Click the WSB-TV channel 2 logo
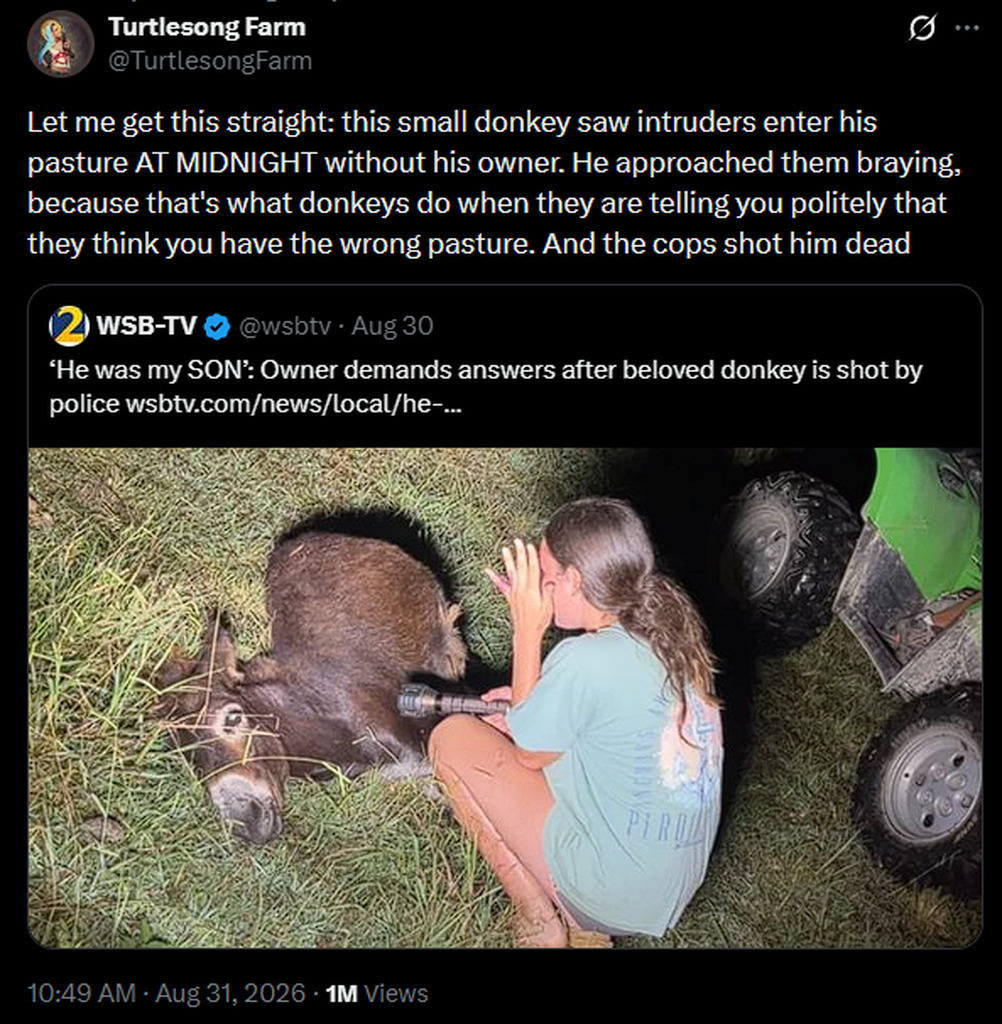Viewport: 1002px width, 1024px height. coord(69,326)
